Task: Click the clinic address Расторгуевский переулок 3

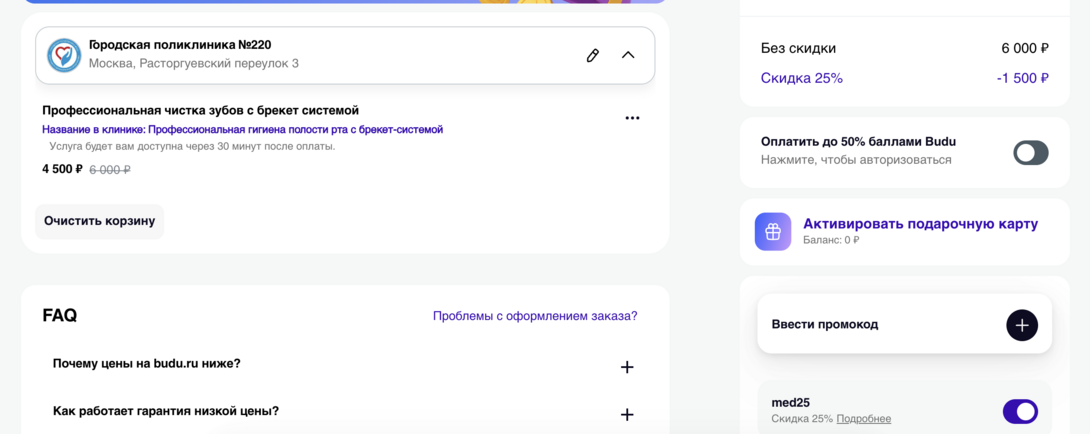Action: (x=193, y=64)
